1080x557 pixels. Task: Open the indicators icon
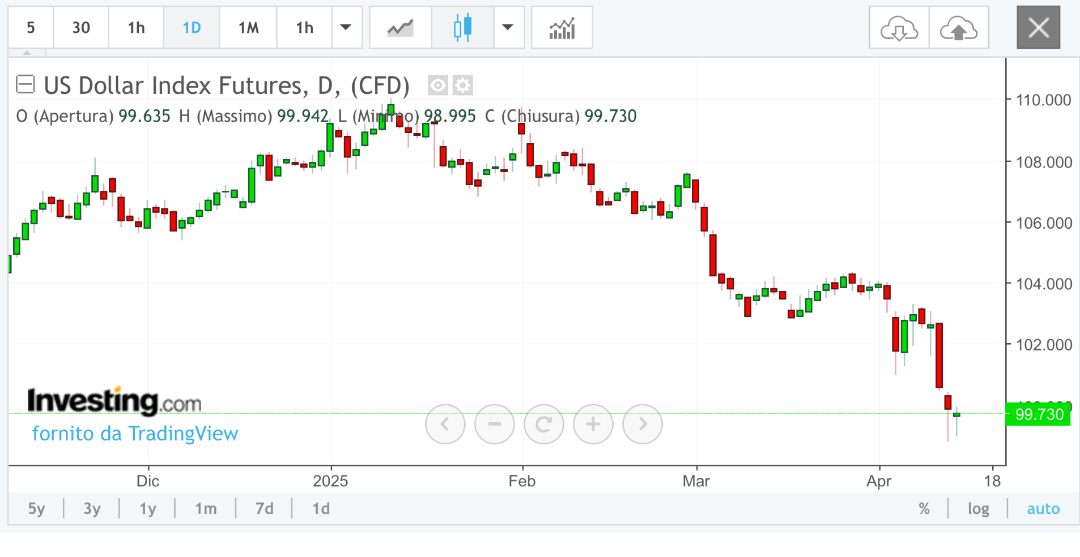click(x=562, y=28)
